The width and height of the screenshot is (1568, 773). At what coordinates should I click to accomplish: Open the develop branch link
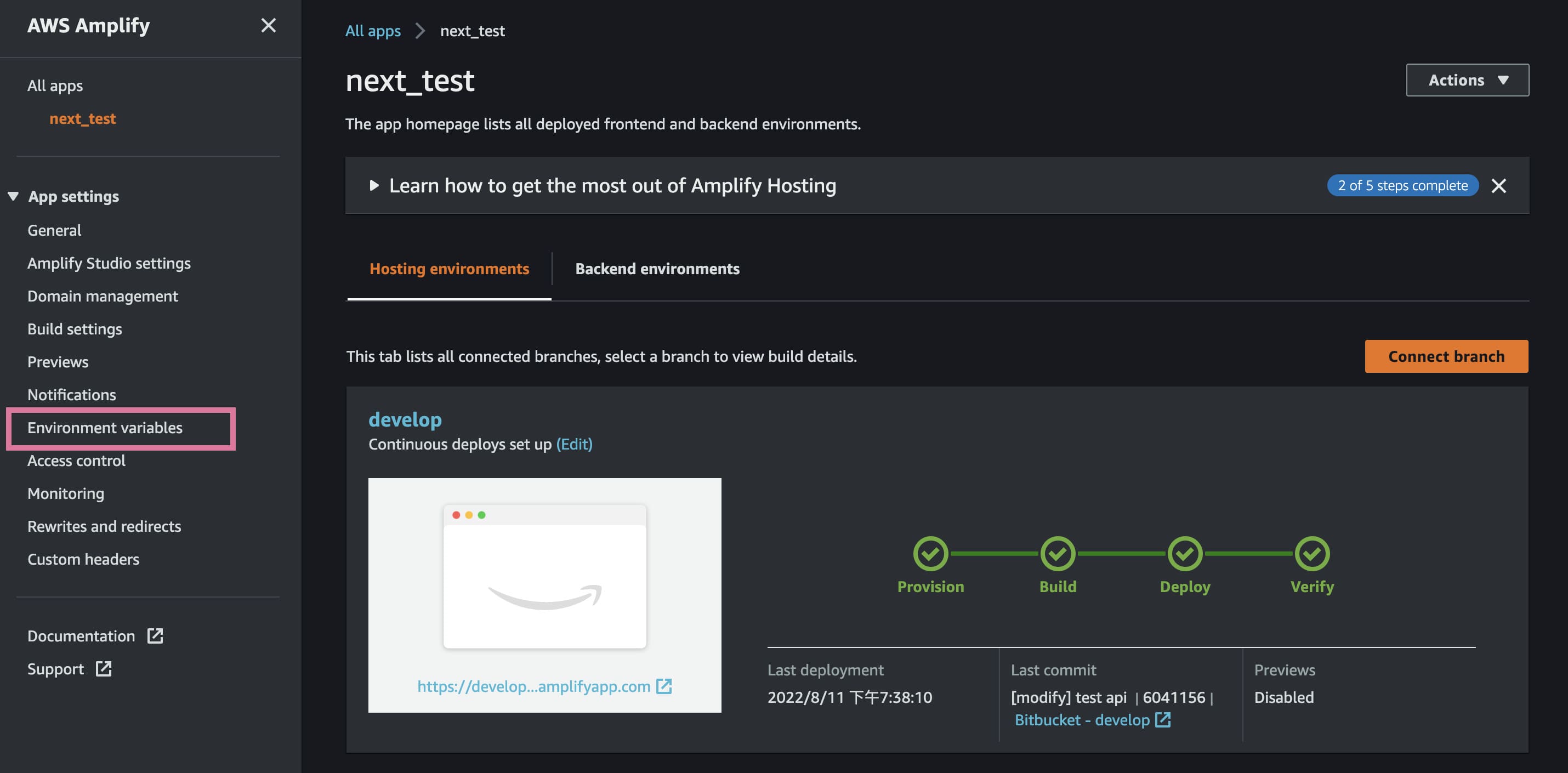pyautogui.click(x=405, y=420)
